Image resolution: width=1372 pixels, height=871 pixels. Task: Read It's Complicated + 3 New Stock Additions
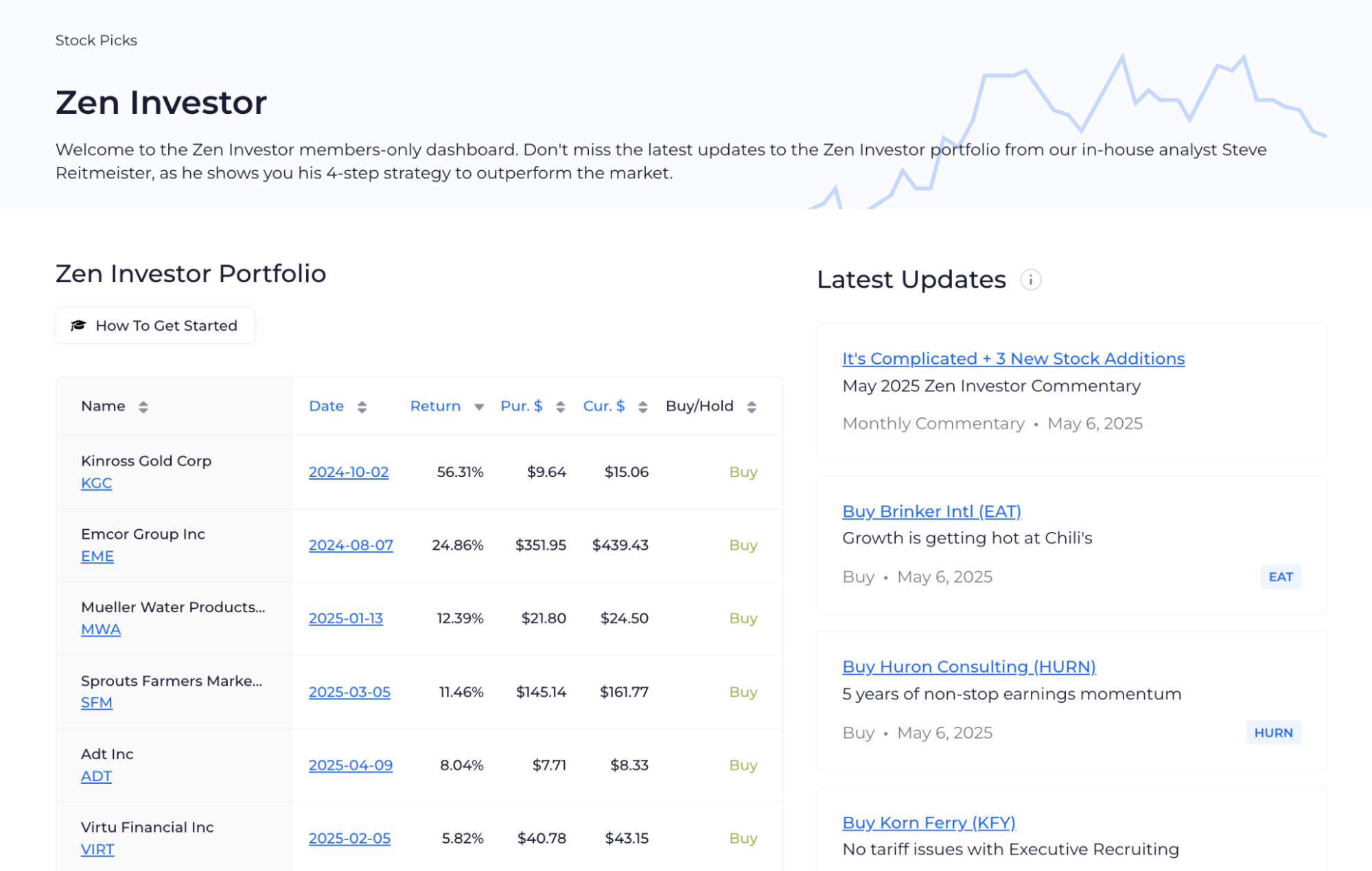click(1013, 359)
